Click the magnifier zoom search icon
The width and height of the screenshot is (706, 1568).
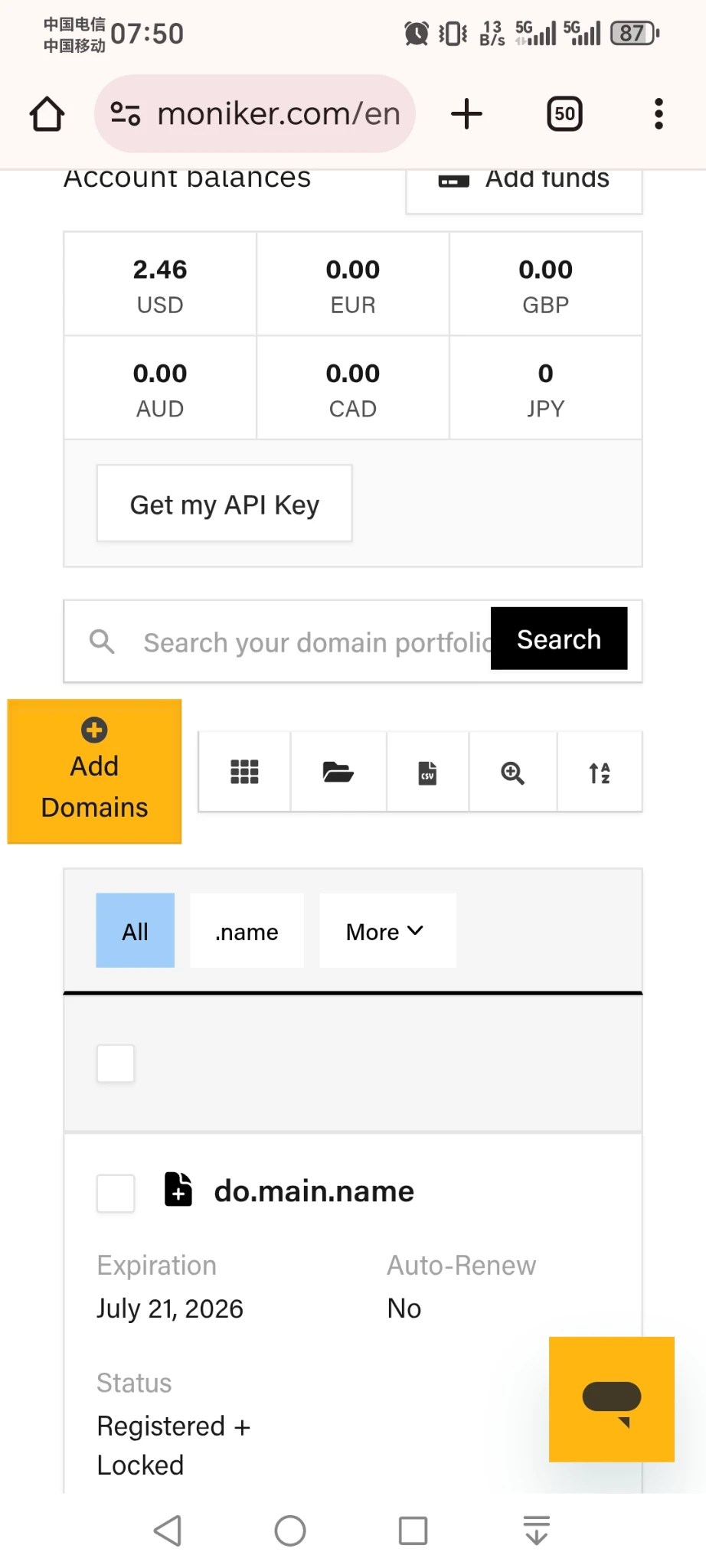(x=512, y=773)
